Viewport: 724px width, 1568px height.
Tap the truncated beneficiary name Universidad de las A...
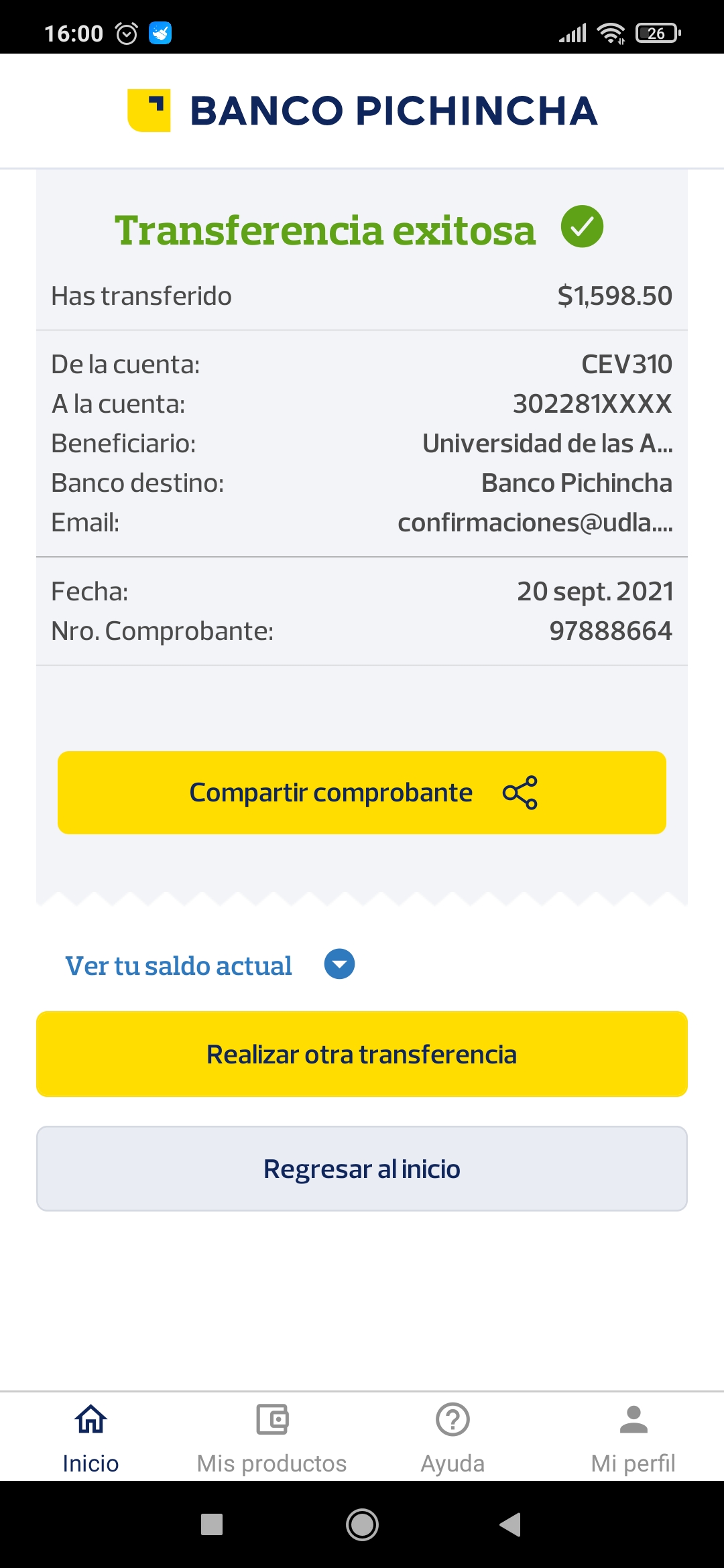tap(547, 444)
